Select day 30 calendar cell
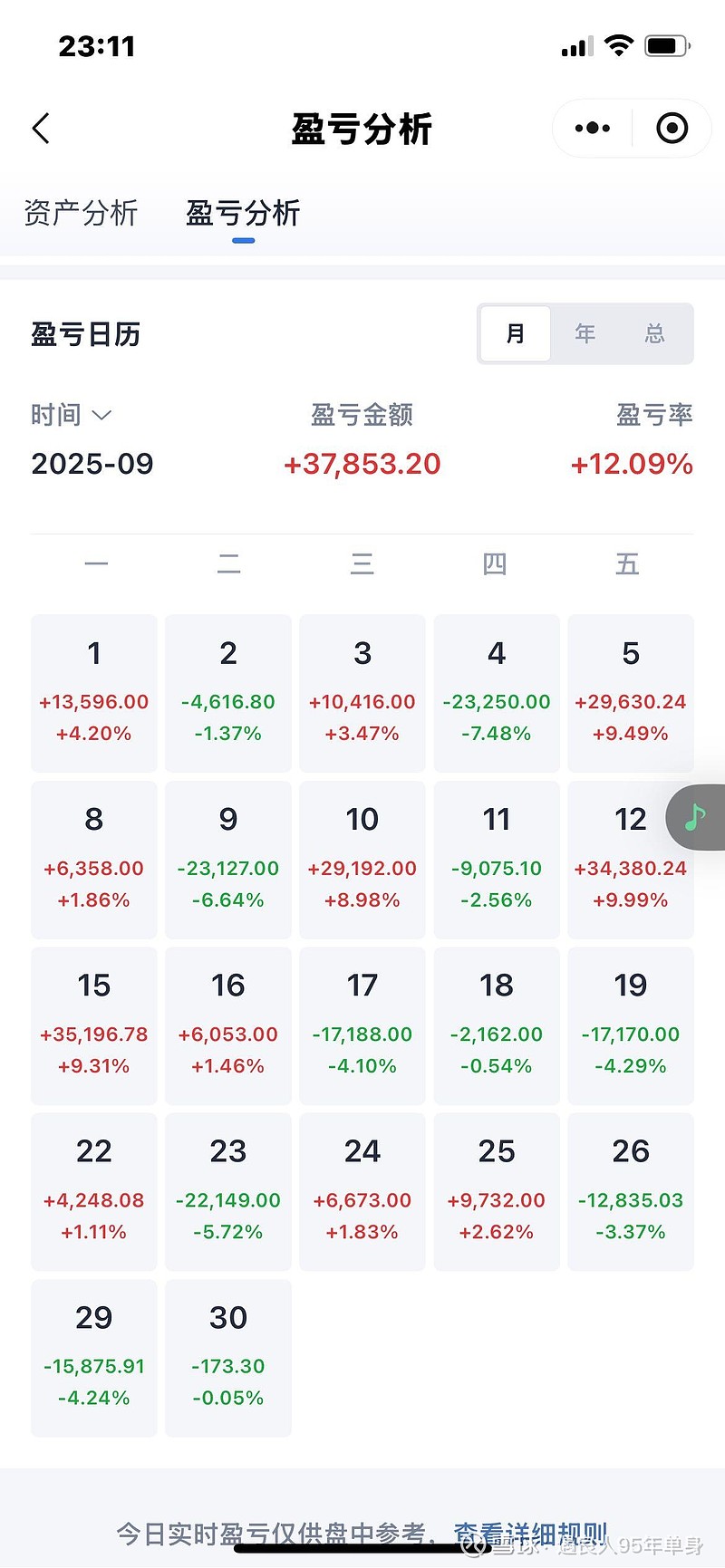Image resolution: width=725 pixels, height=1568 pixels. pos(228,1357)
